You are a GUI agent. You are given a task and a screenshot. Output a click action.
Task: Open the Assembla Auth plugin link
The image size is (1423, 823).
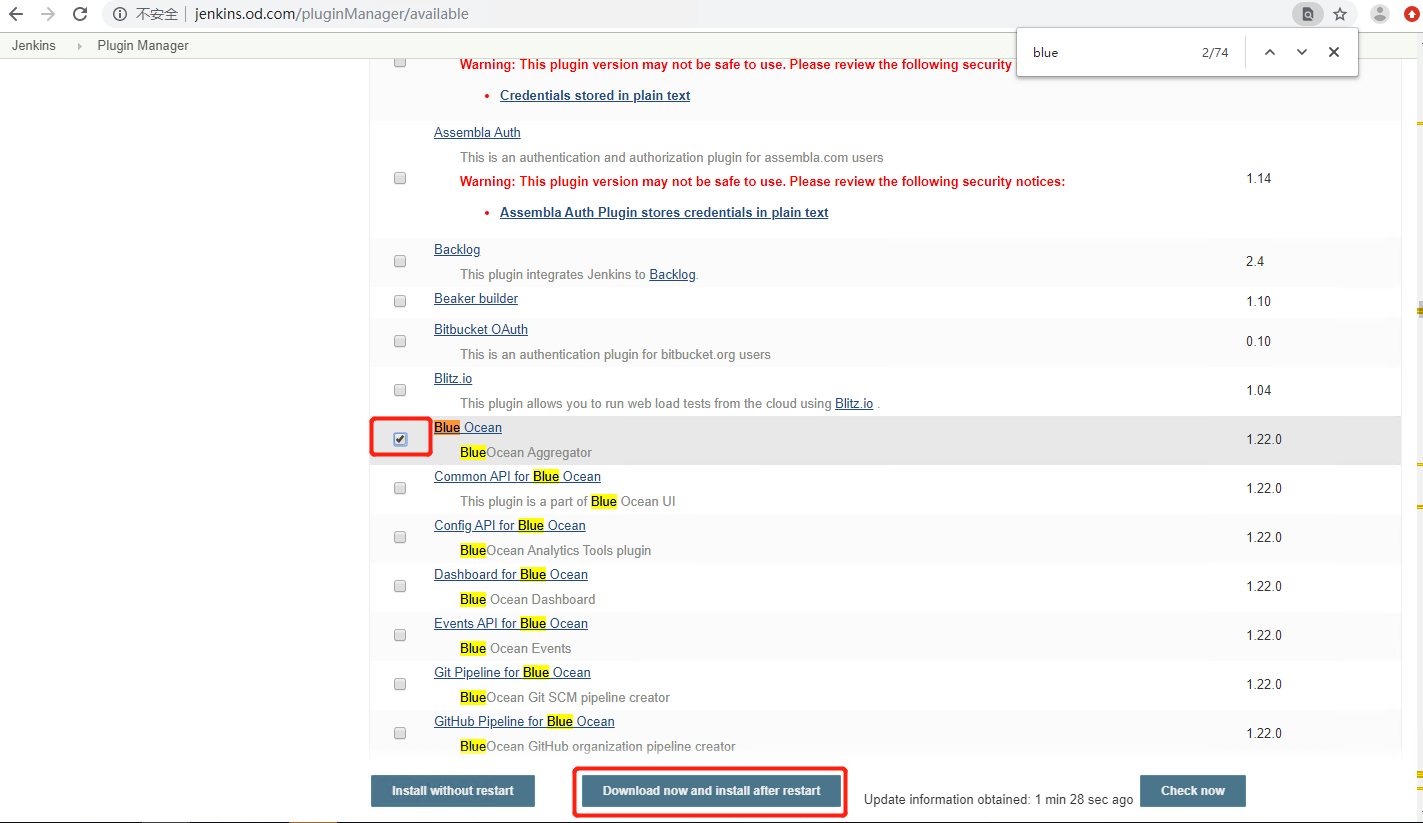[477, 133]
